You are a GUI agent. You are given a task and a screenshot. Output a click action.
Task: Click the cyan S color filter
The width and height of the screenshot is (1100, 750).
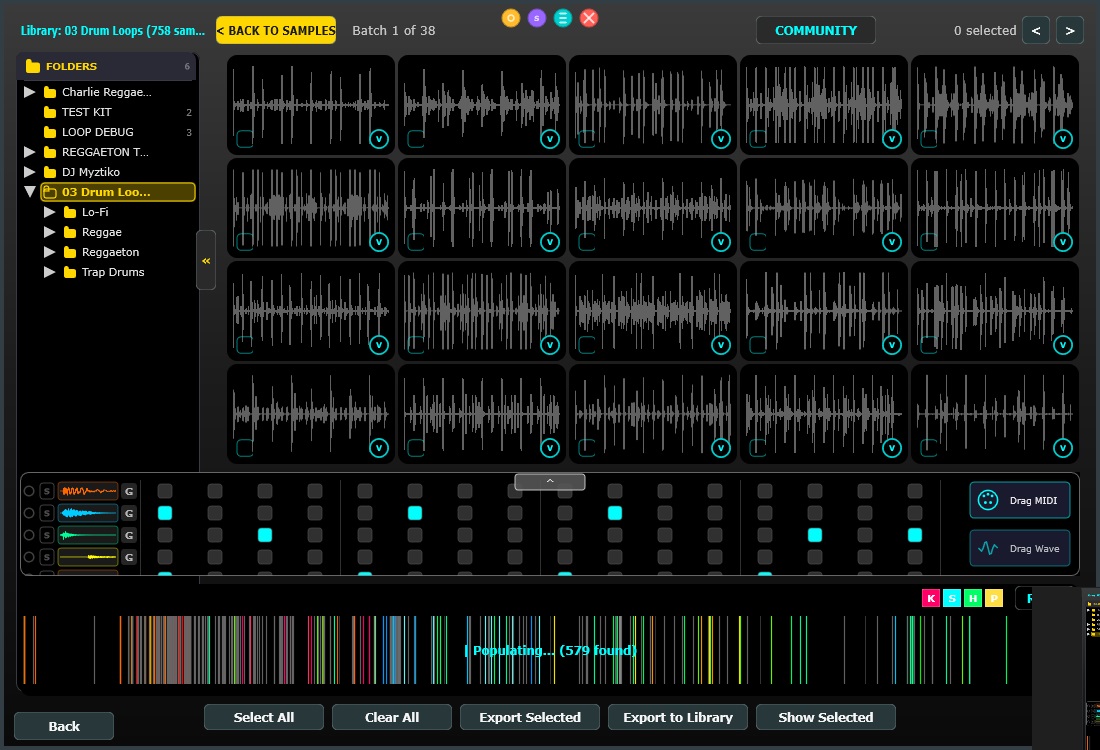(x=951, y=598)
